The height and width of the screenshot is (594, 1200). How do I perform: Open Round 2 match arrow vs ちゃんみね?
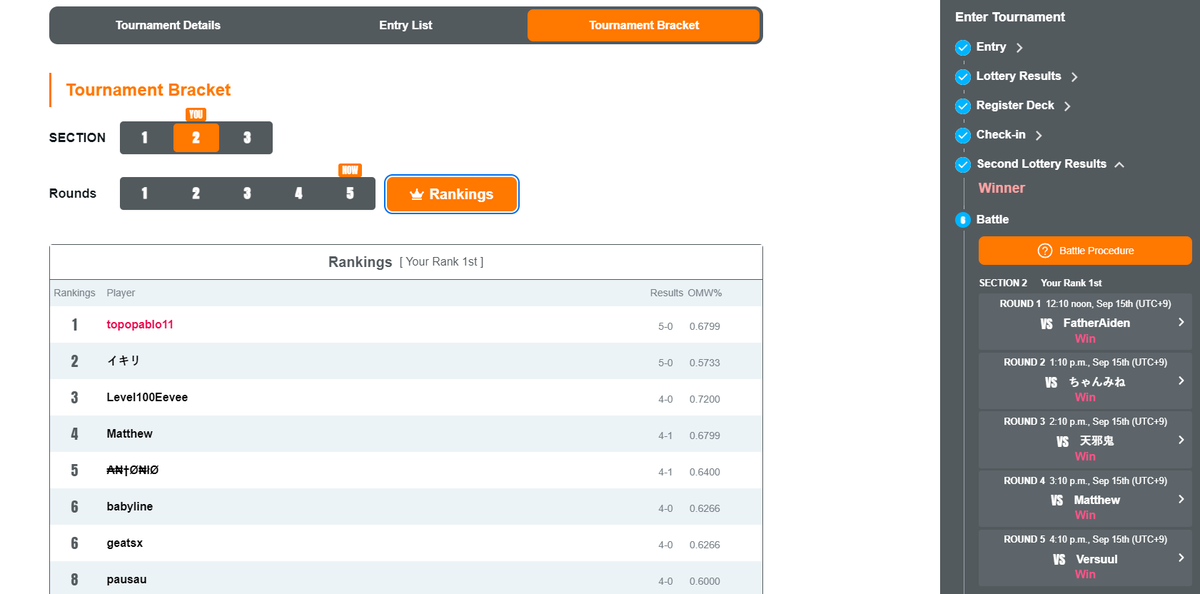pyautogui.click(x=1181, y=381)
